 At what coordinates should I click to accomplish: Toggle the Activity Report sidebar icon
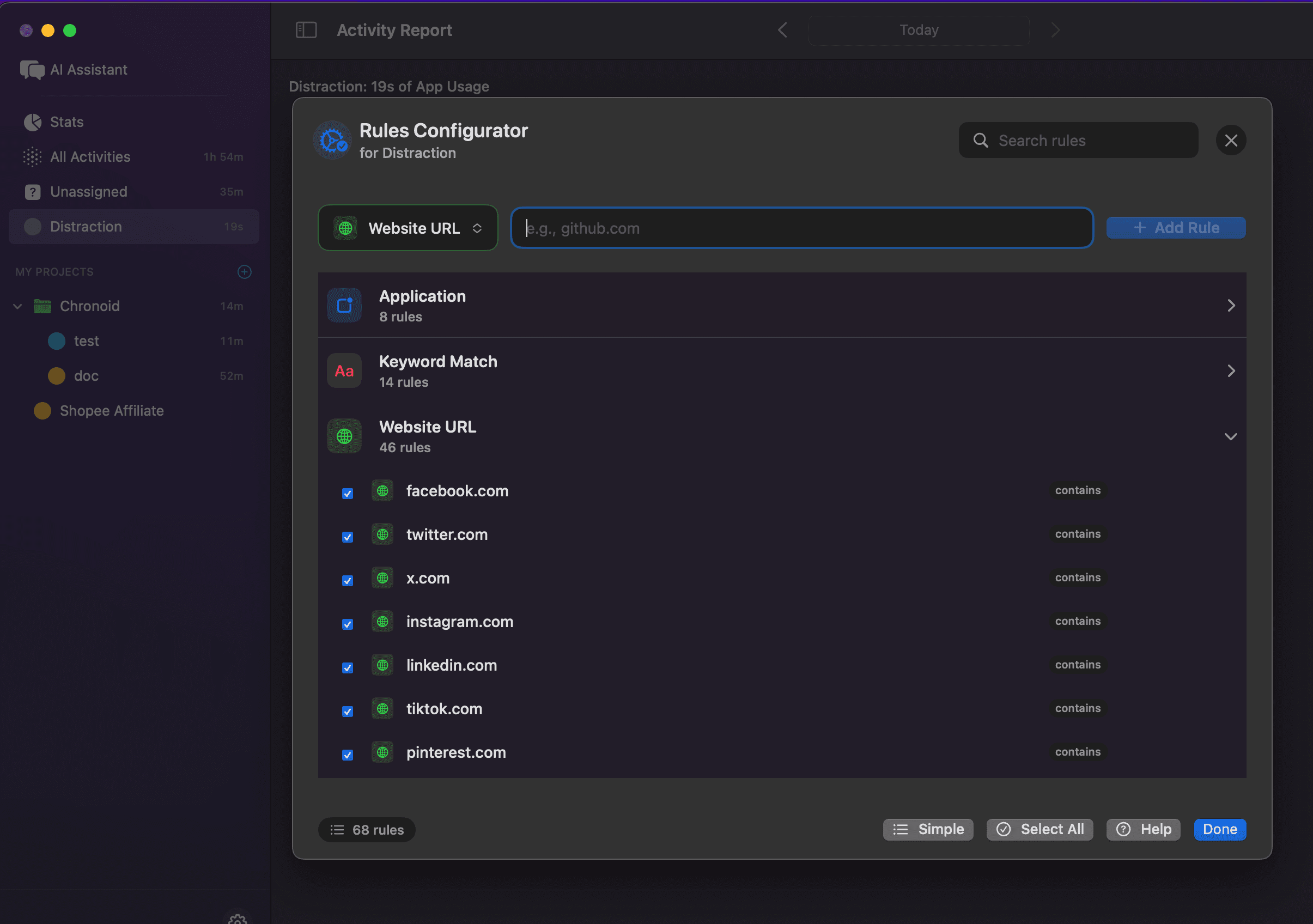click(x=306, y=30)
